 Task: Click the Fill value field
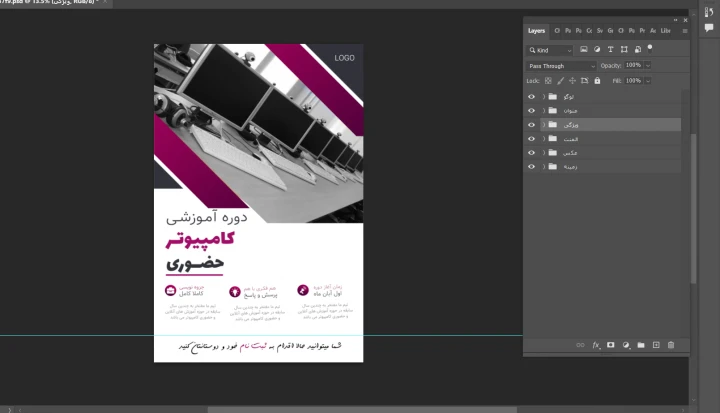pos(633,80)
